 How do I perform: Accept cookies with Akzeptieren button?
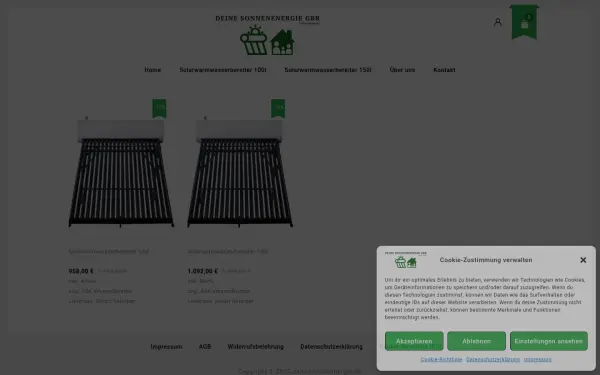coord(414,341)
